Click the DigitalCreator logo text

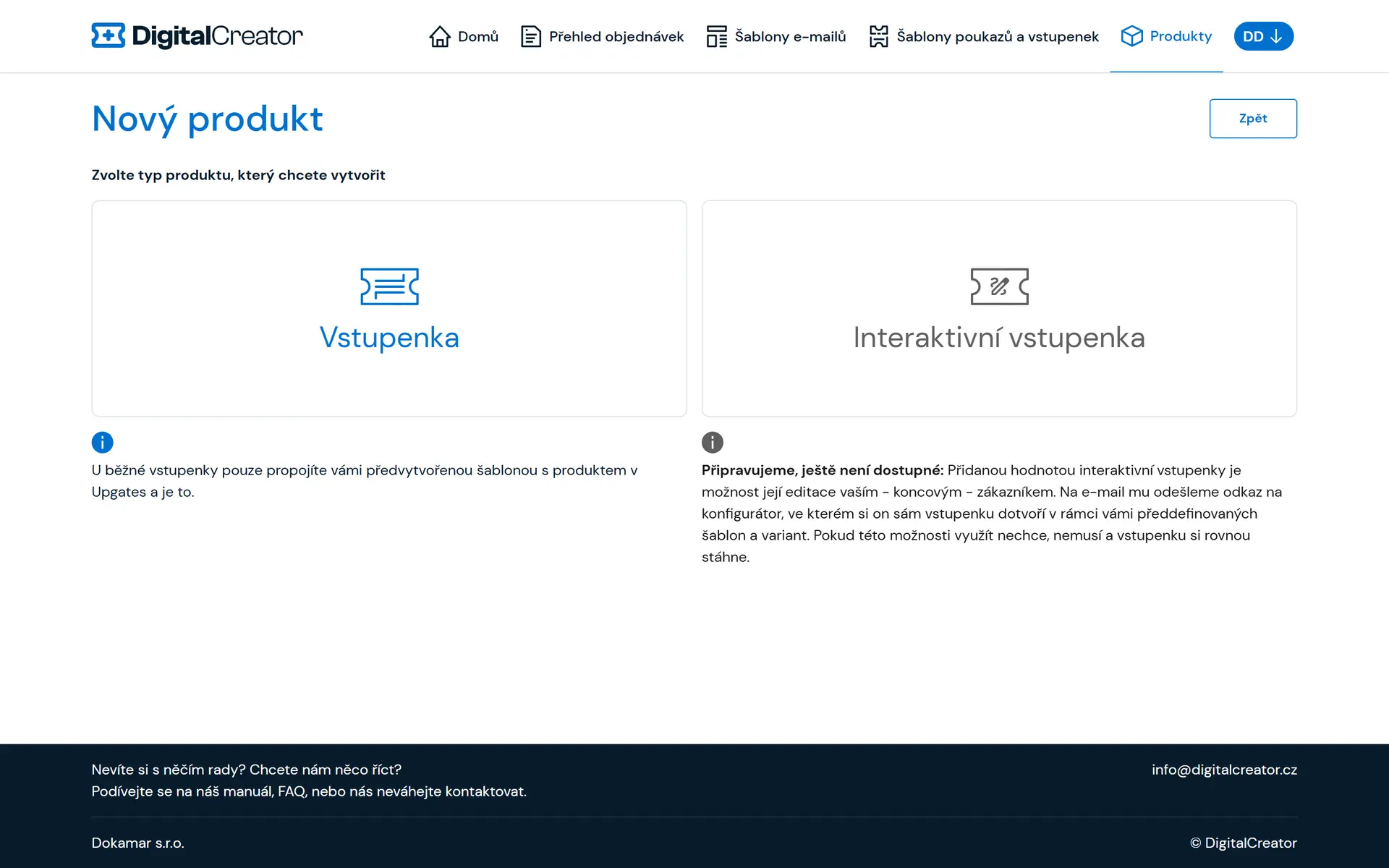[217, 36]
